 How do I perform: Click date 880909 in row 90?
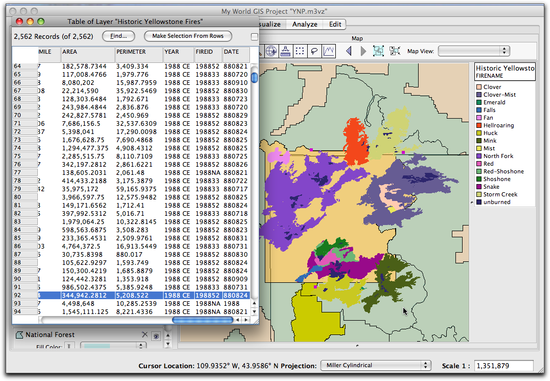[x=235, y=279]
